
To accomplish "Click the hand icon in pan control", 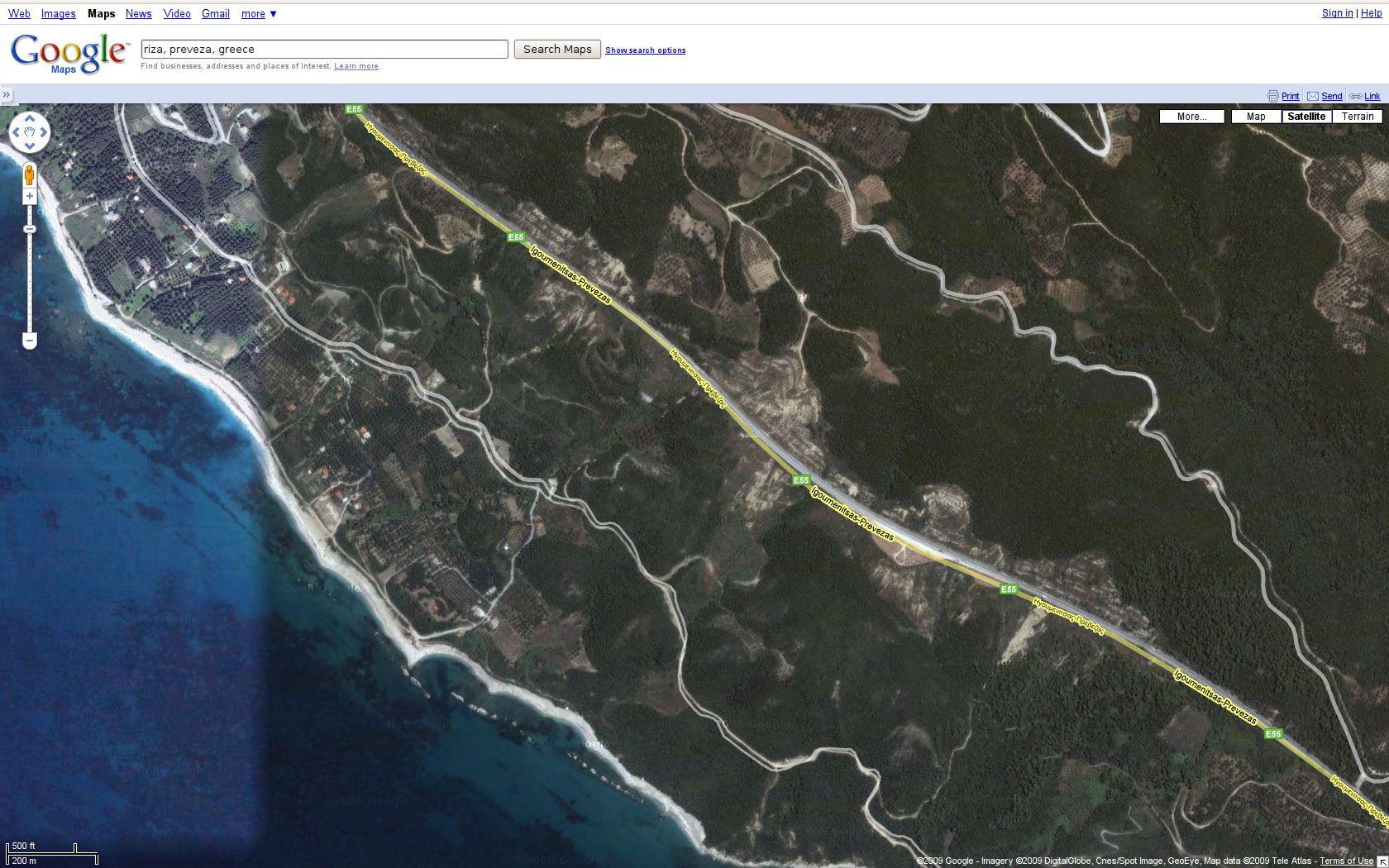I will (x=30, y=132).
